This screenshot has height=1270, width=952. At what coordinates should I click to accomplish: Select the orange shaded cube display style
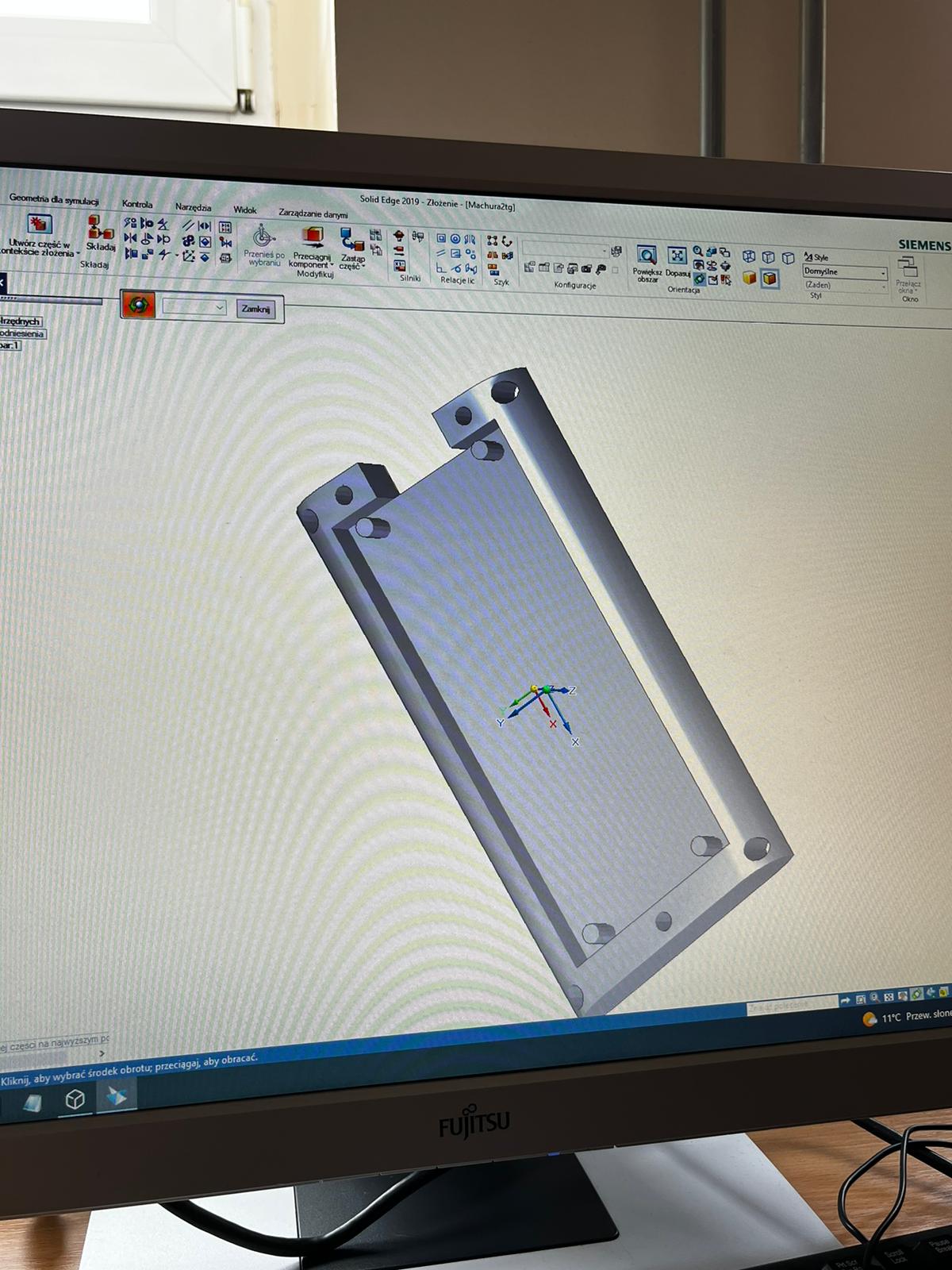coord(749,278)
